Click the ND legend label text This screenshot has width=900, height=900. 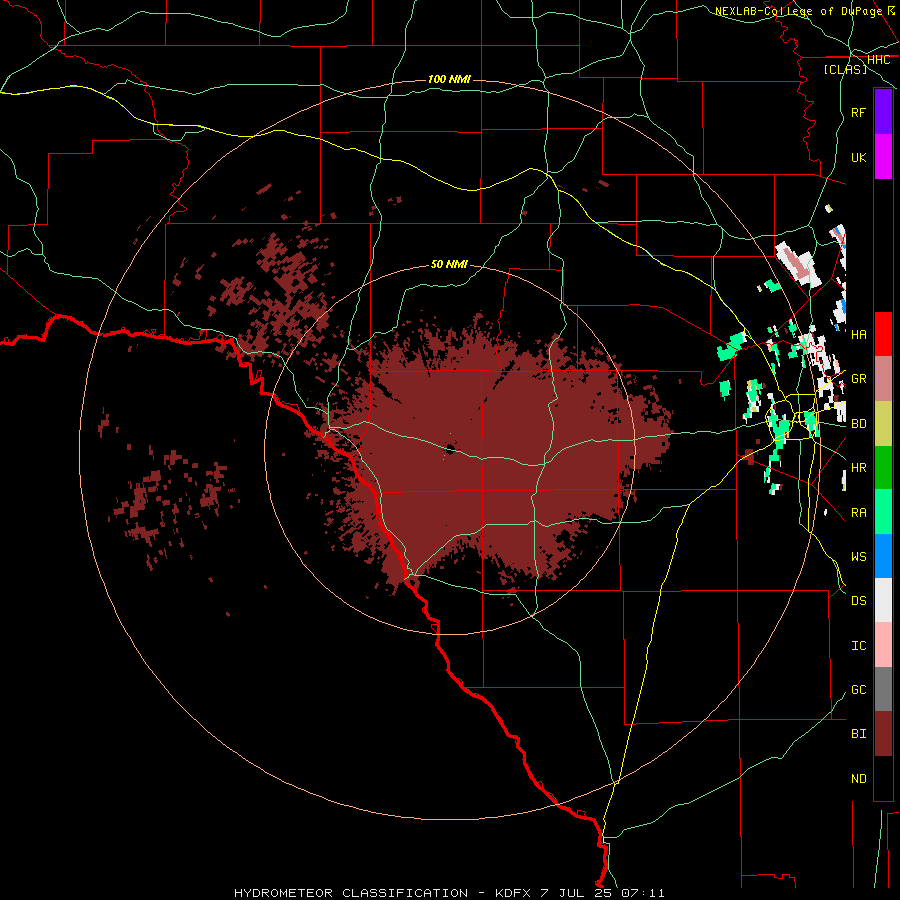point(858,778)
